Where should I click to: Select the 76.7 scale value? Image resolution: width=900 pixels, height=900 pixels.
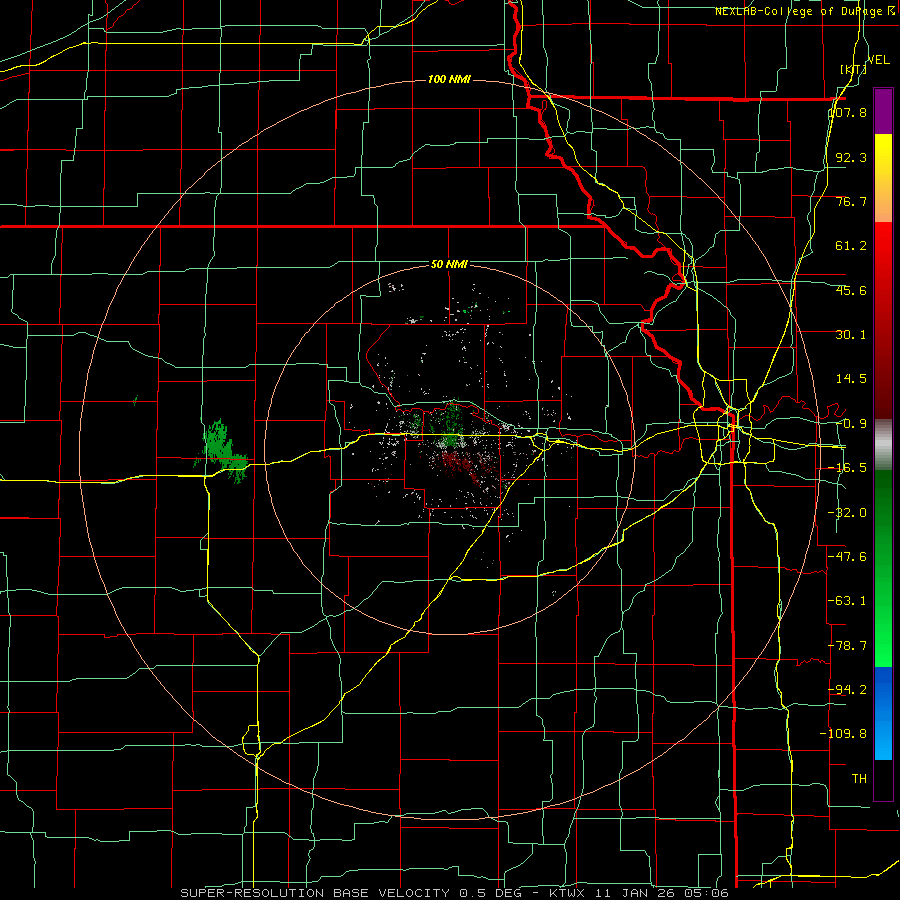pos(851,201)
